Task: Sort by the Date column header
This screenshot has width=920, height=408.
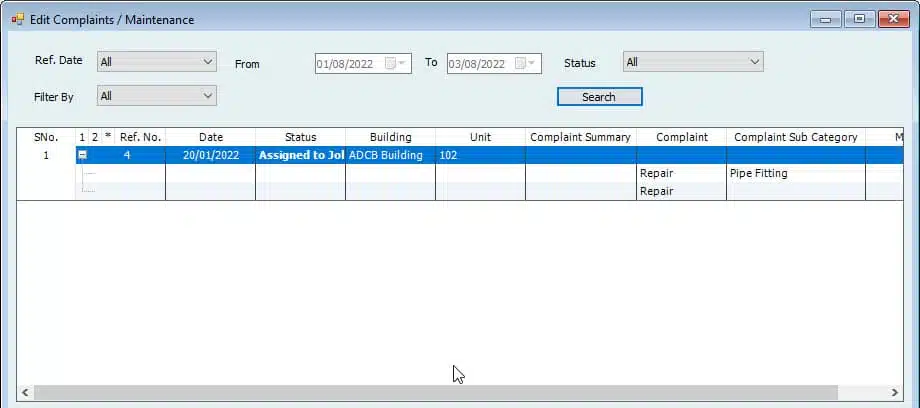Action: [x=210, y=137]
